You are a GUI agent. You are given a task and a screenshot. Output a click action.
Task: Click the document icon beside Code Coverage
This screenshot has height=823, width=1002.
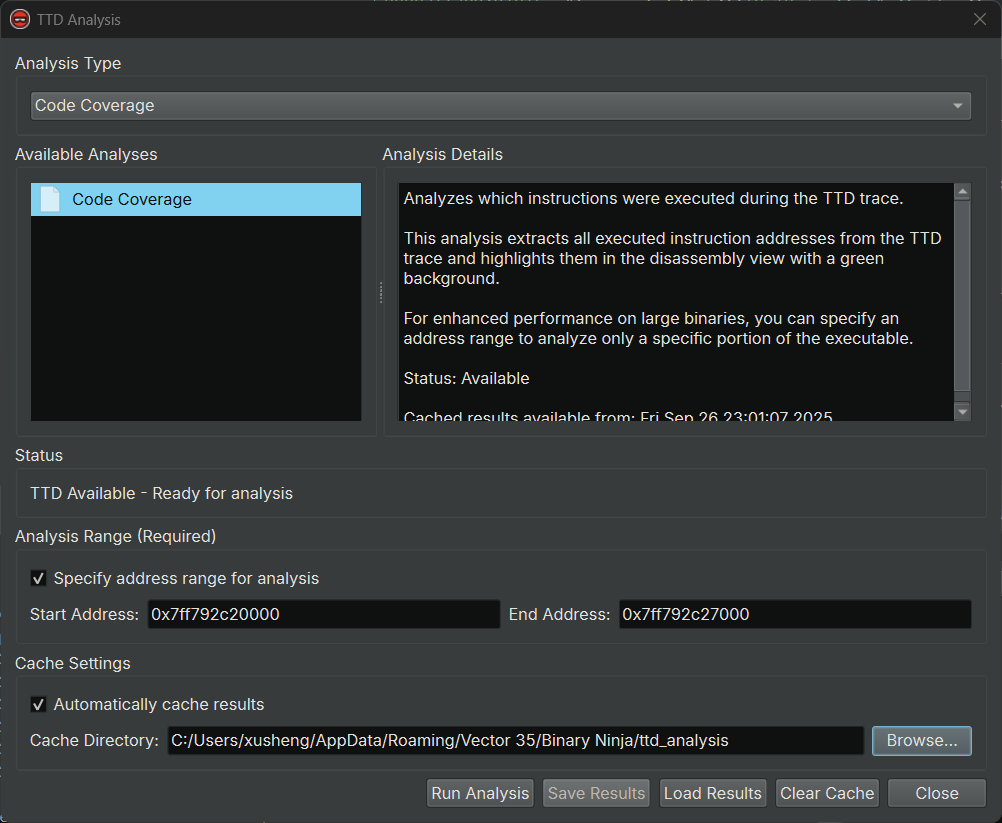coord(50,199)
